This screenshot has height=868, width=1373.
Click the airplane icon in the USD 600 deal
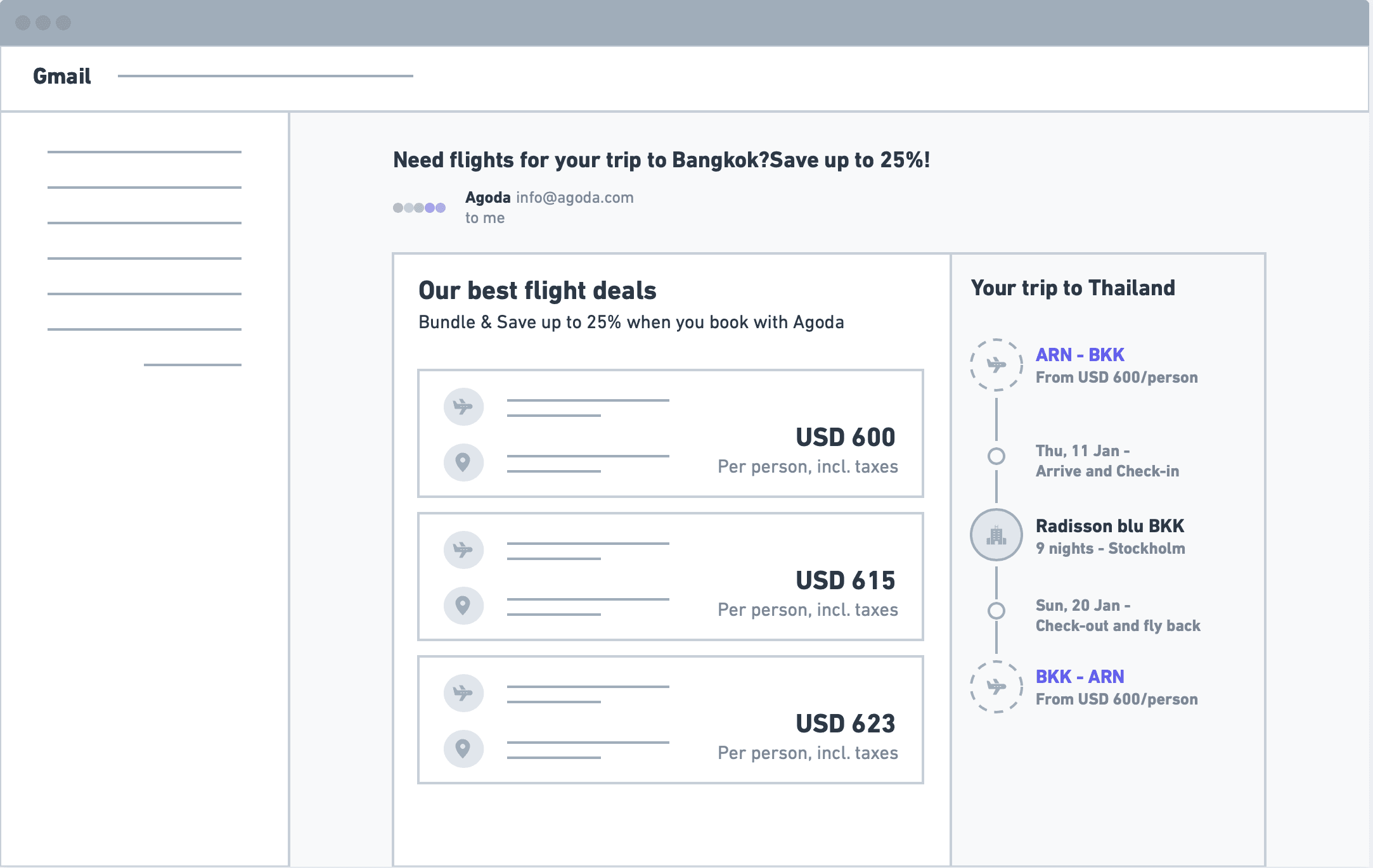click(463, 407)
